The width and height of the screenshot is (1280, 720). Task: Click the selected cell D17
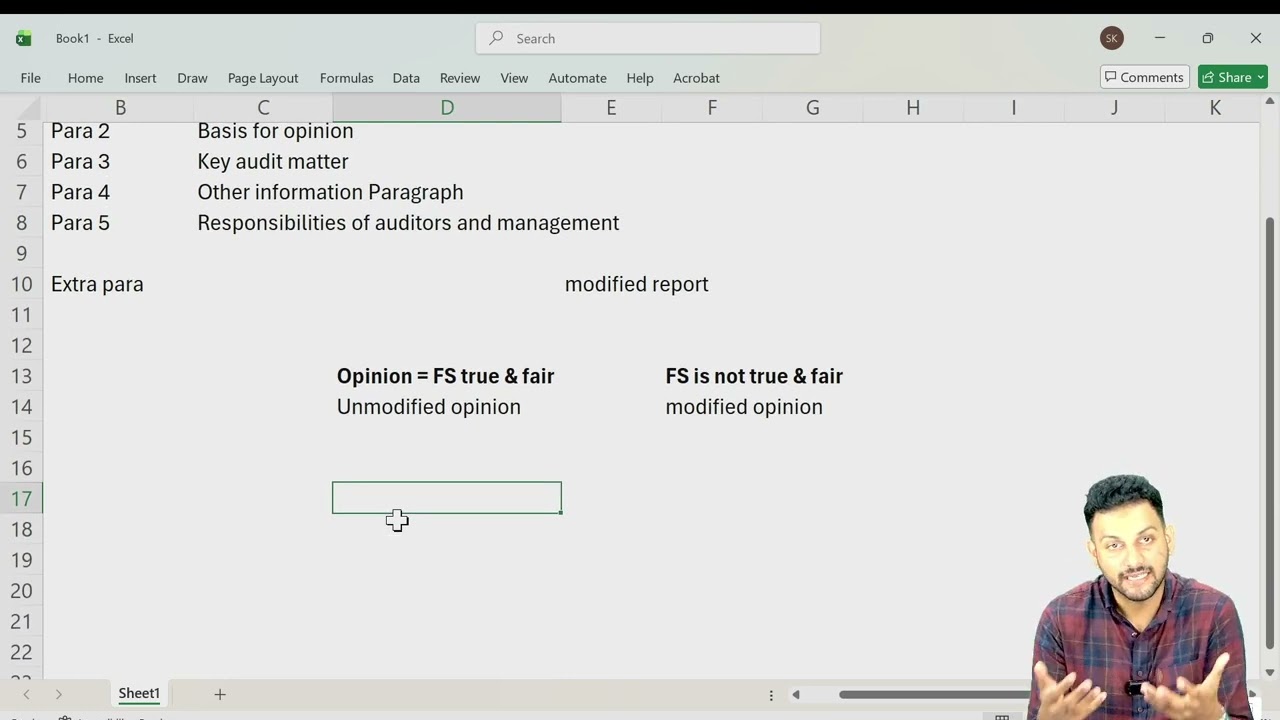point(447,498)
